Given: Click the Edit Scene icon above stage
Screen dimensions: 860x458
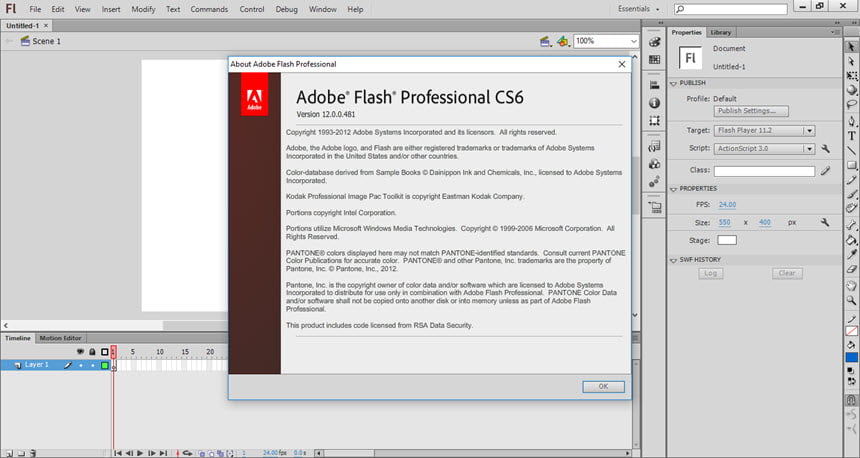Looking at the screenshot, I should tap(545, 41).
